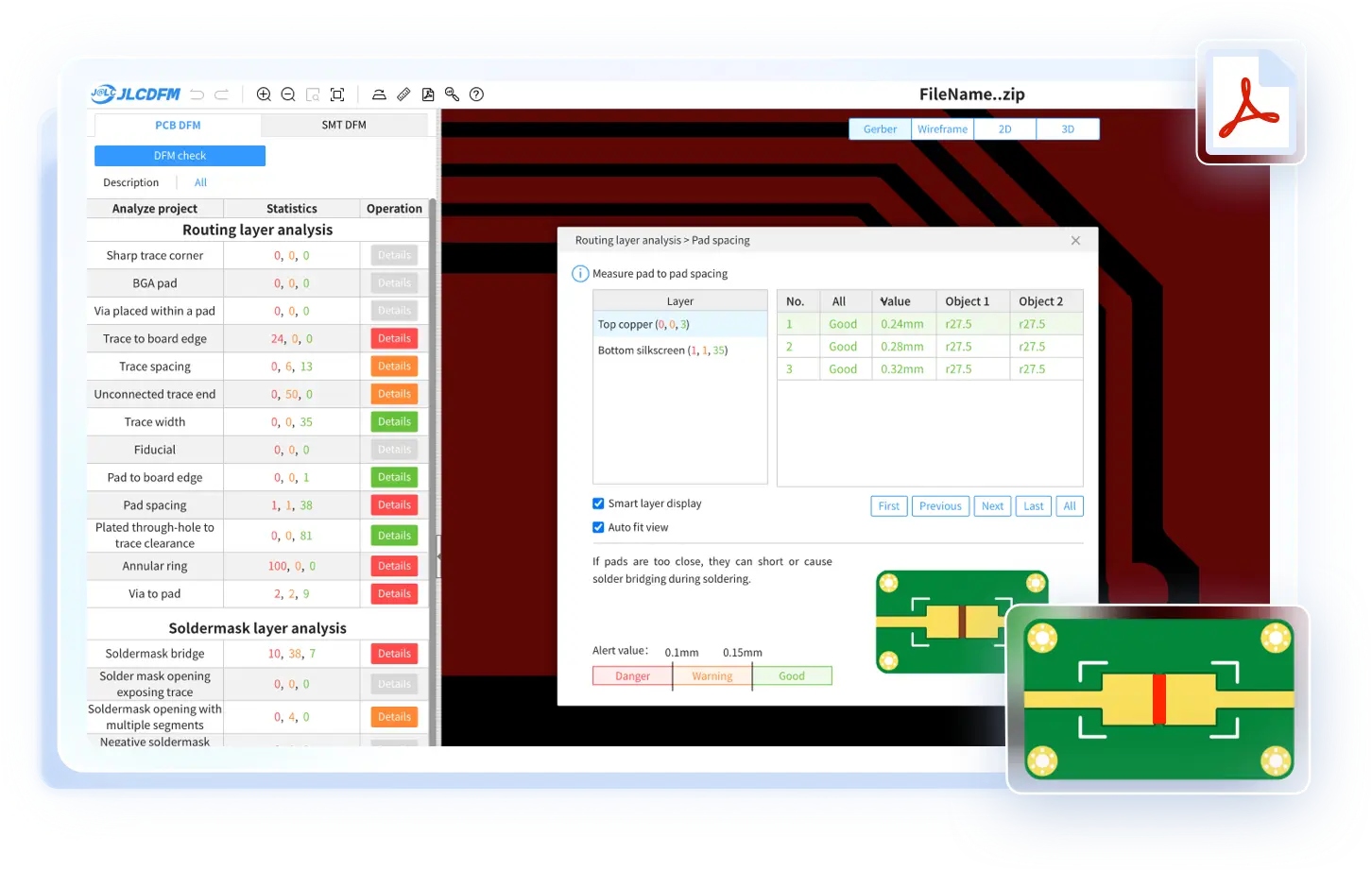Click the fit-to-screen icon
This screenshot has height=871, width=1372.
337,94
